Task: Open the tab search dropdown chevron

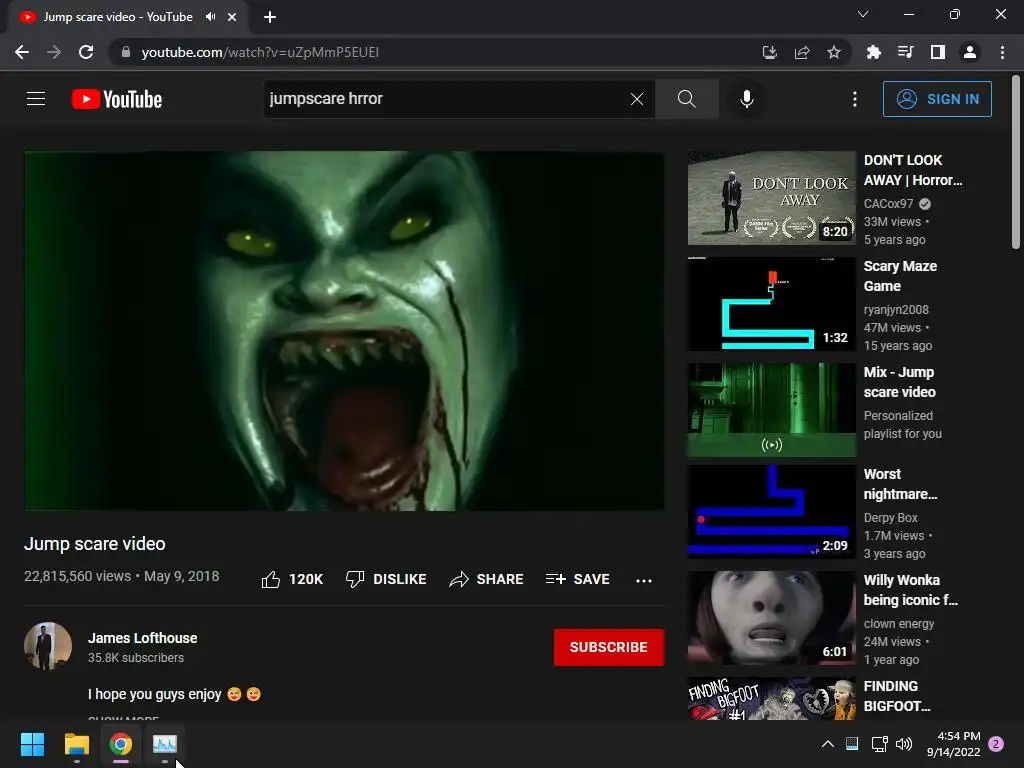Action: click(863, 14)
